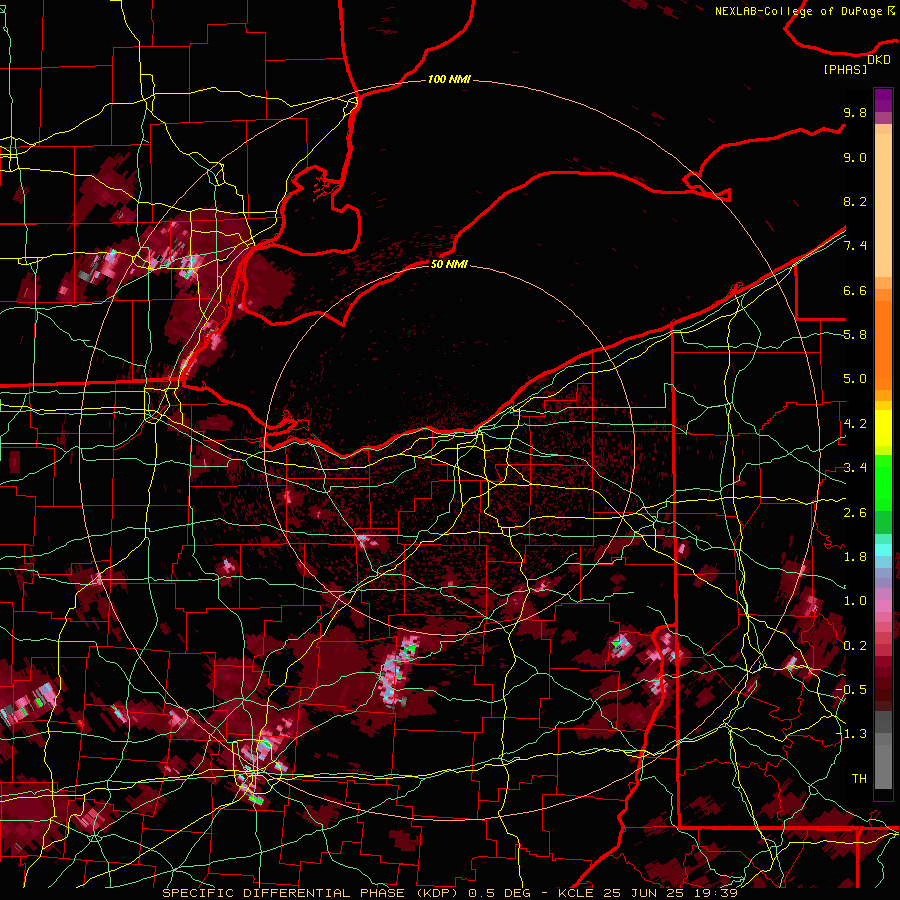
Task: Select the DKD label above the color bar
Action: point(879,60)
